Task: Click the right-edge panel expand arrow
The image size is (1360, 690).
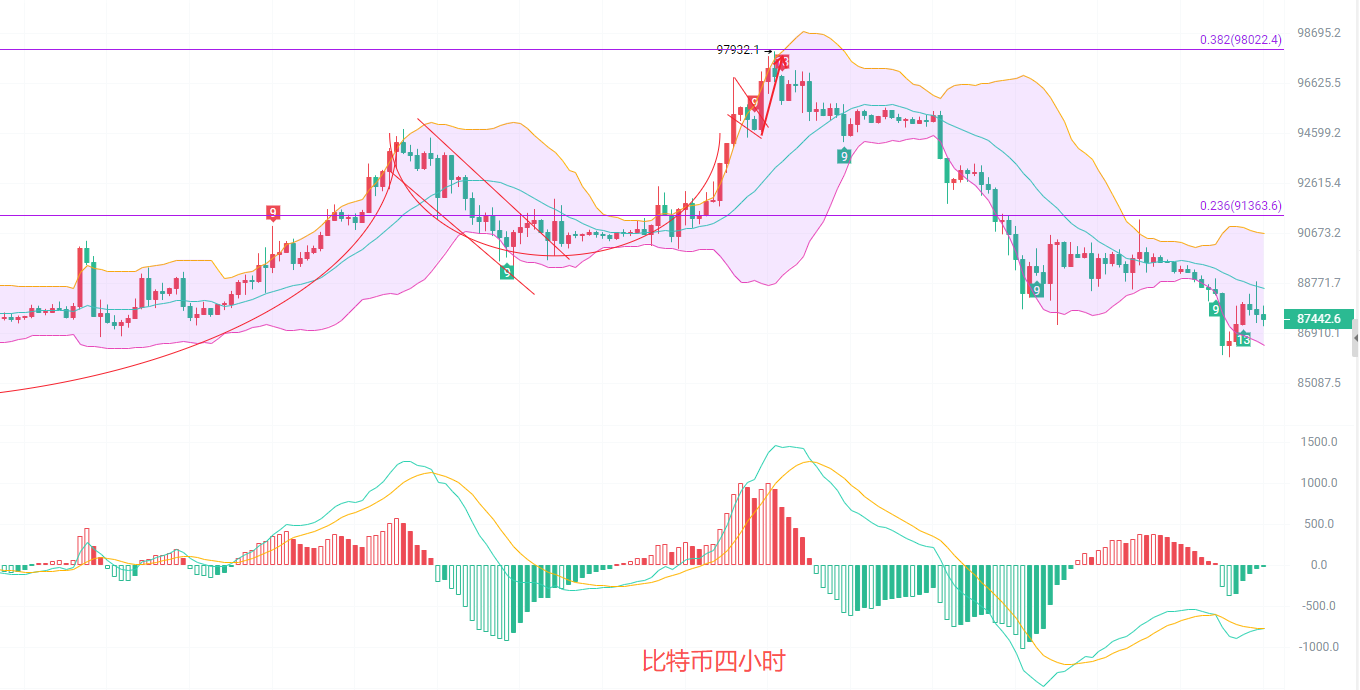Action: (1354, 340)
